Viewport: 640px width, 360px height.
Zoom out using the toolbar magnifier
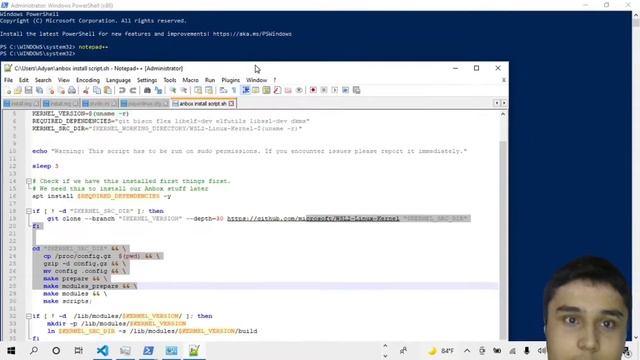[184, 90]
